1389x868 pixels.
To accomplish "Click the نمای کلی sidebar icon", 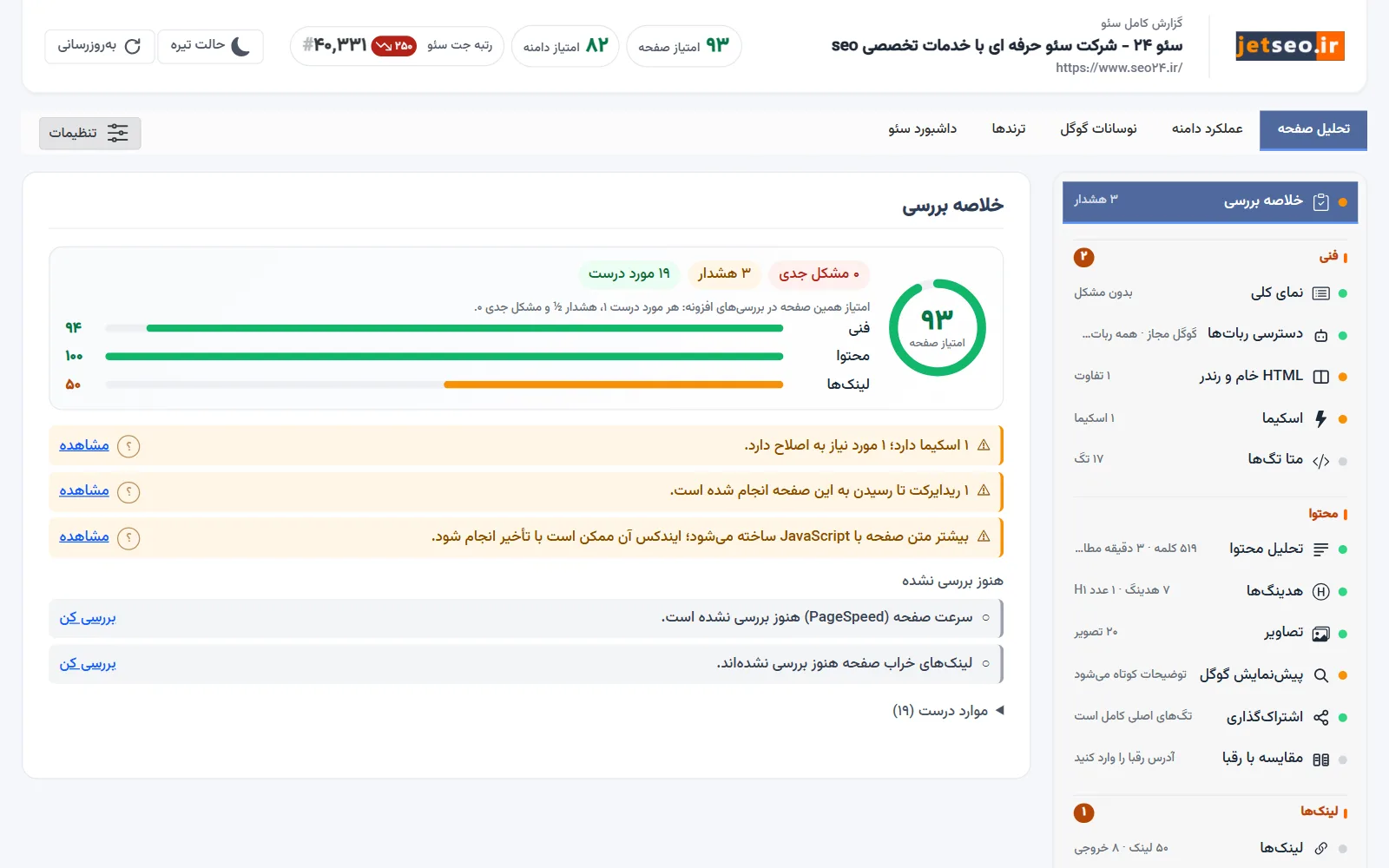I will [x=1320, y=293].
